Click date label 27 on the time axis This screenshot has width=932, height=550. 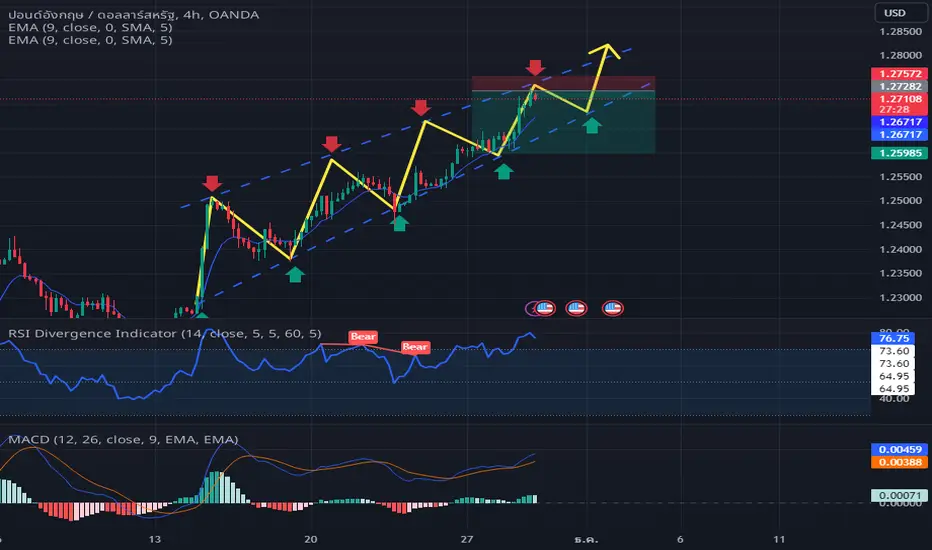coord(467,539)
